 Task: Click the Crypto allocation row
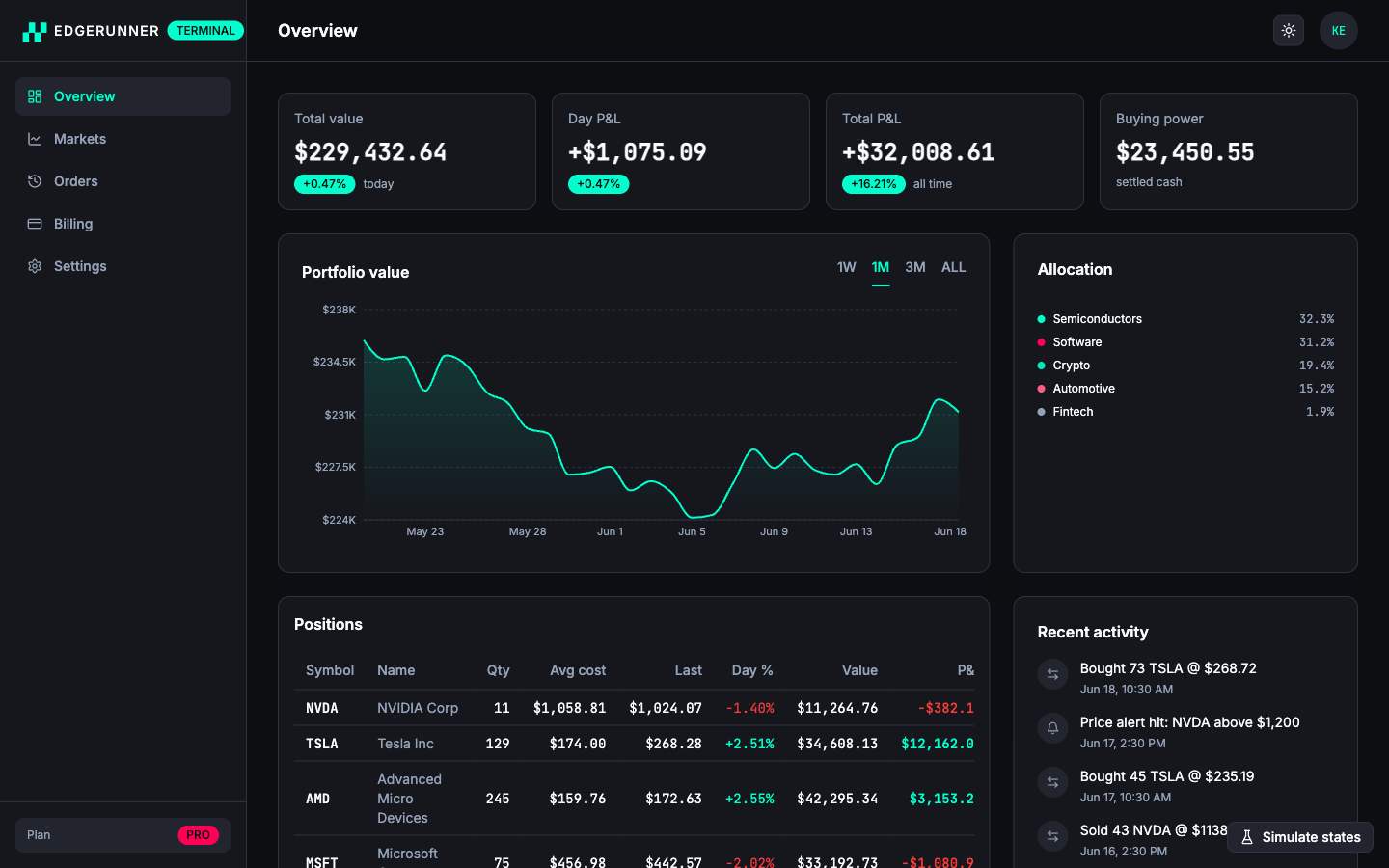1185,366
